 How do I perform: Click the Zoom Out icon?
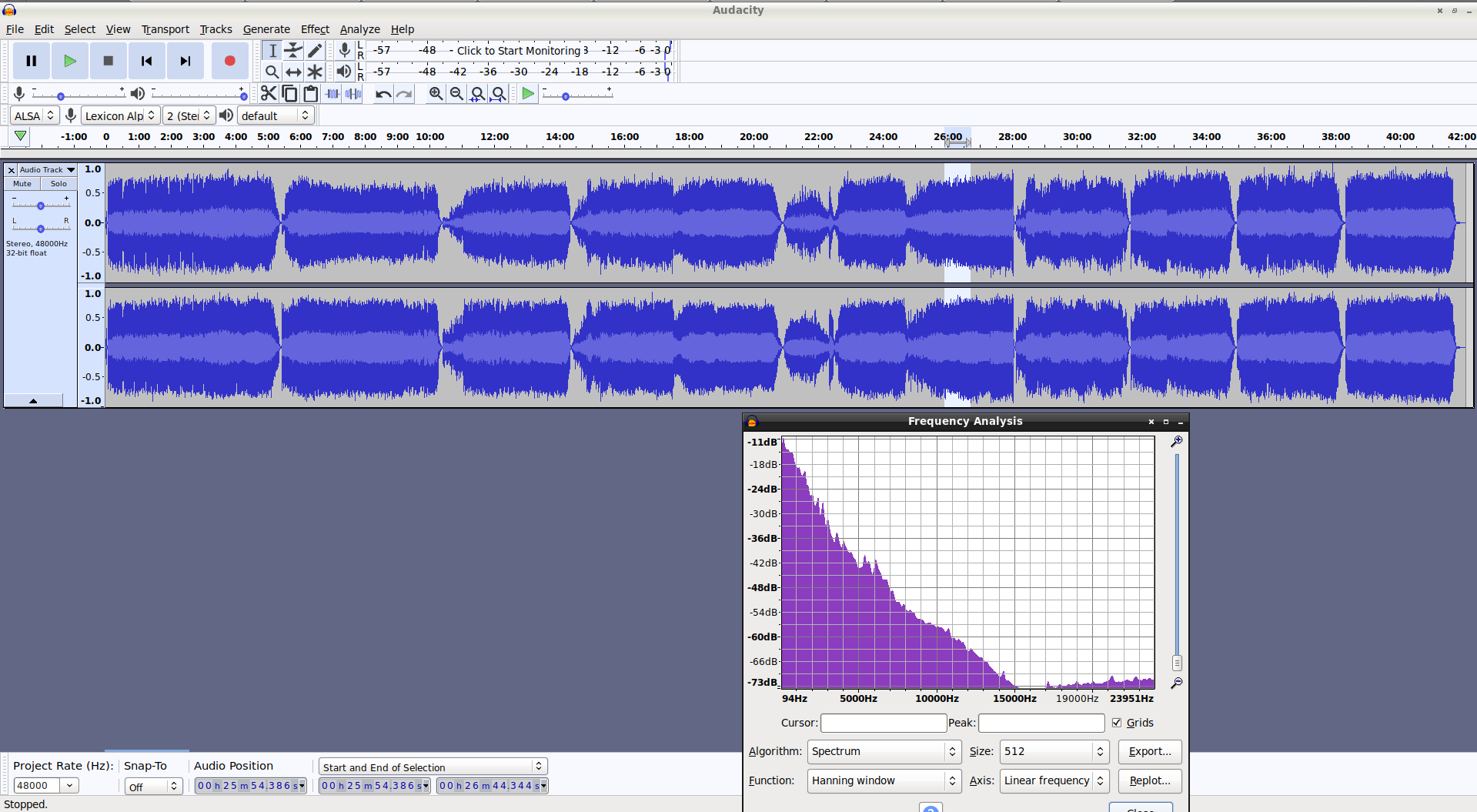[457, 94]
